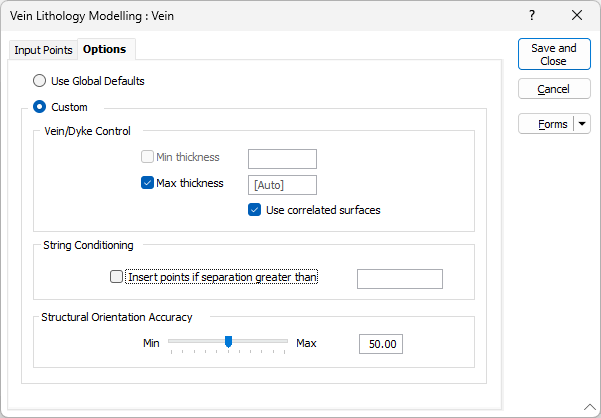Disable Use correlated surfaces
The image size is (601, 418).
[x=255, y=210]
